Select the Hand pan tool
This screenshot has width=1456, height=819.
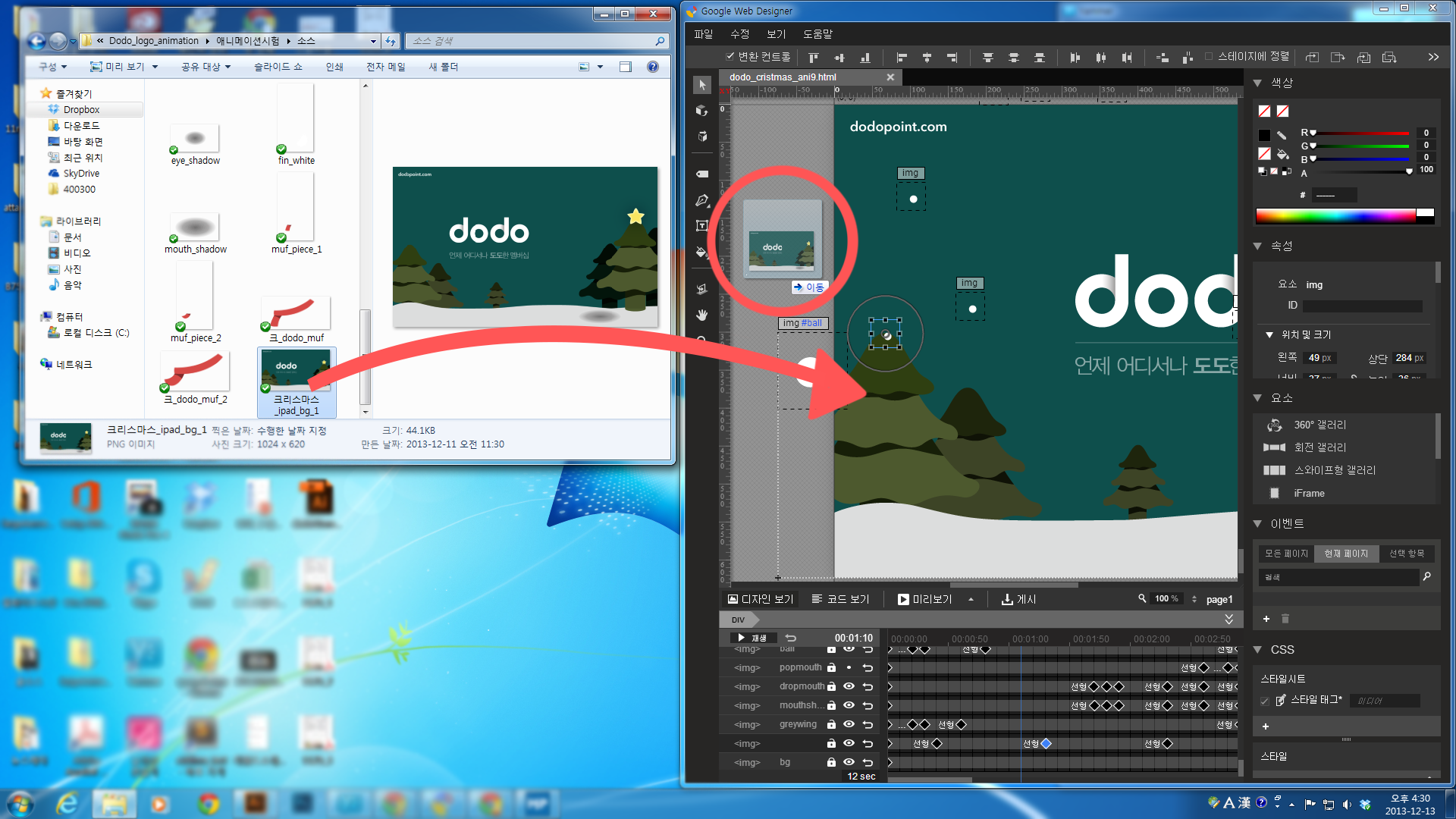(701, 315)
